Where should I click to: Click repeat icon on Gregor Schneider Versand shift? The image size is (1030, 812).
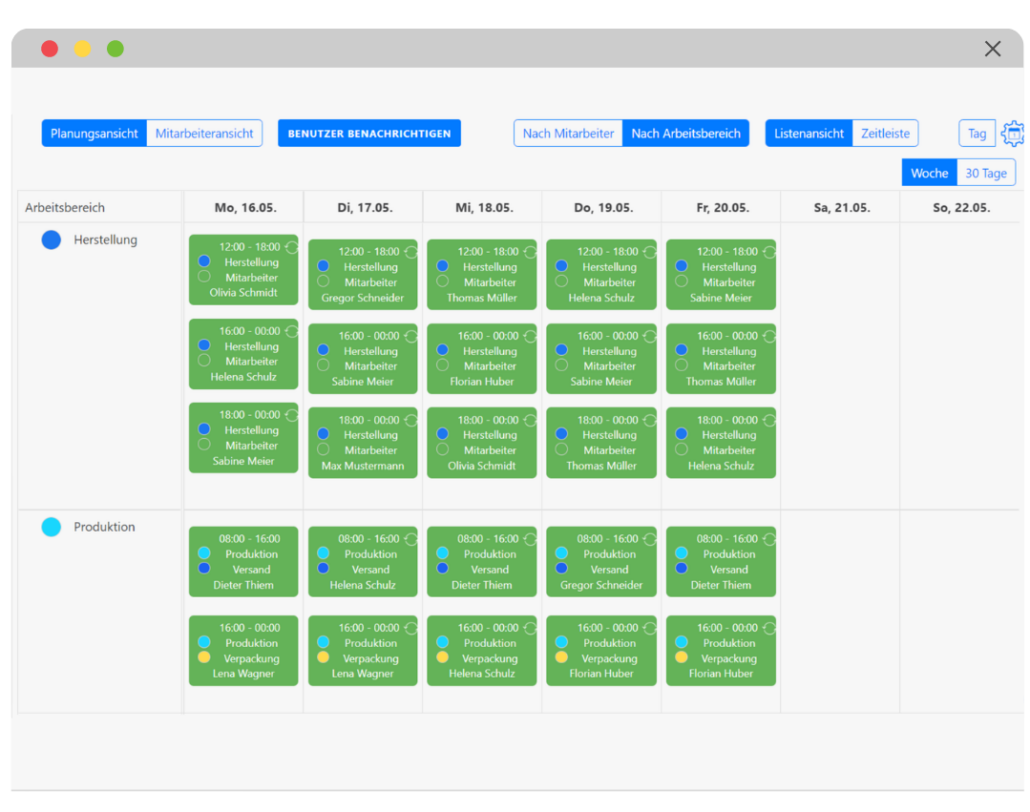[x=650, y=539]
